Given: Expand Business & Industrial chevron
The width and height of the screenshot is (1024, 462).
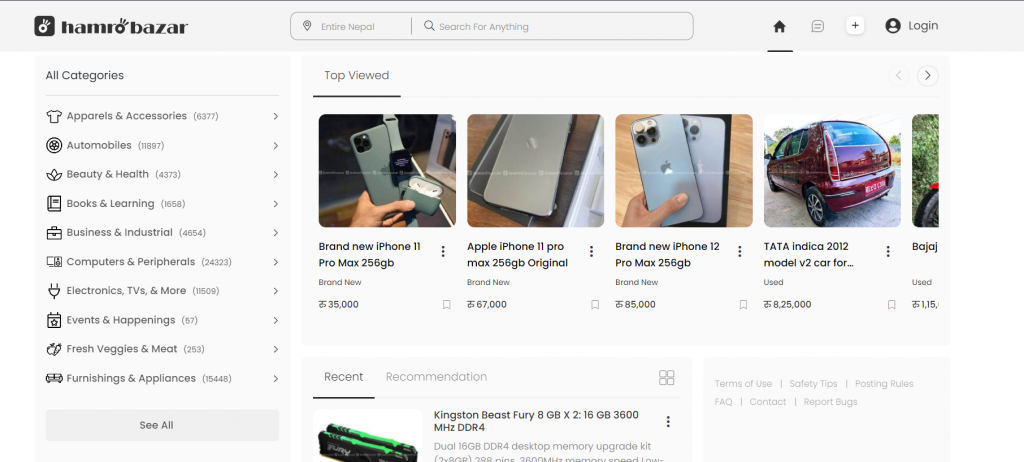Looking at the screenshot, I should click(276, 233).
